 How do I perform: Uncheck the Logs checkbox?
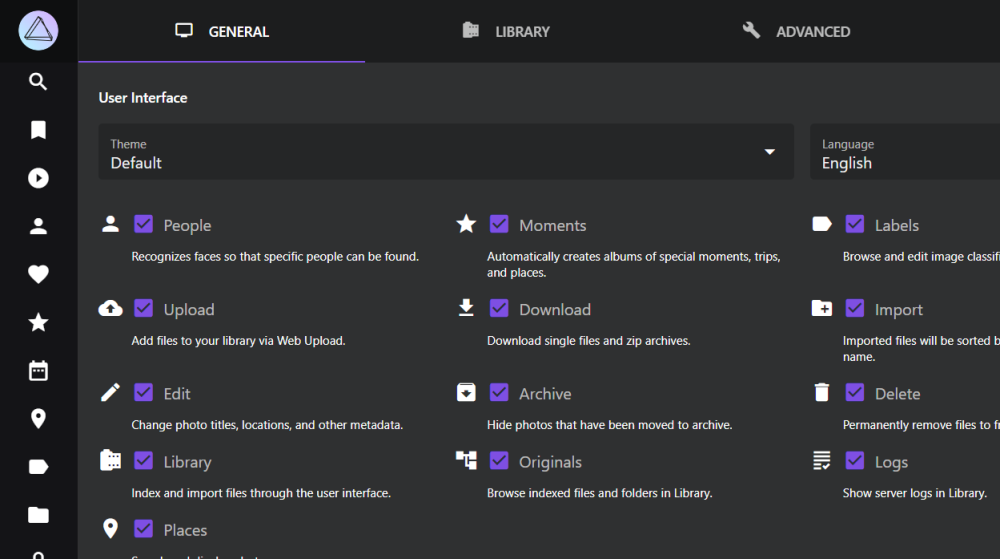click(x=855, y=461)
